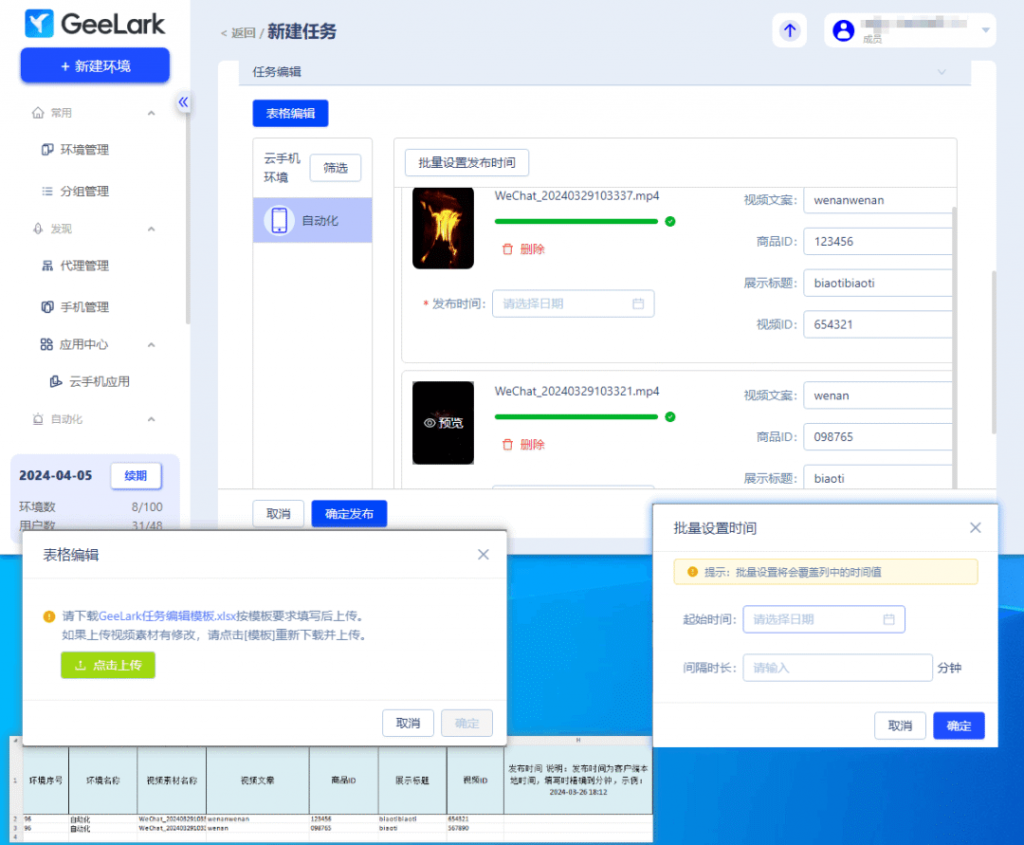Collapse the sidebar with double-chevron icon
The width and height of the screenshot is (1024, 845).
click(x=183, y=102)
